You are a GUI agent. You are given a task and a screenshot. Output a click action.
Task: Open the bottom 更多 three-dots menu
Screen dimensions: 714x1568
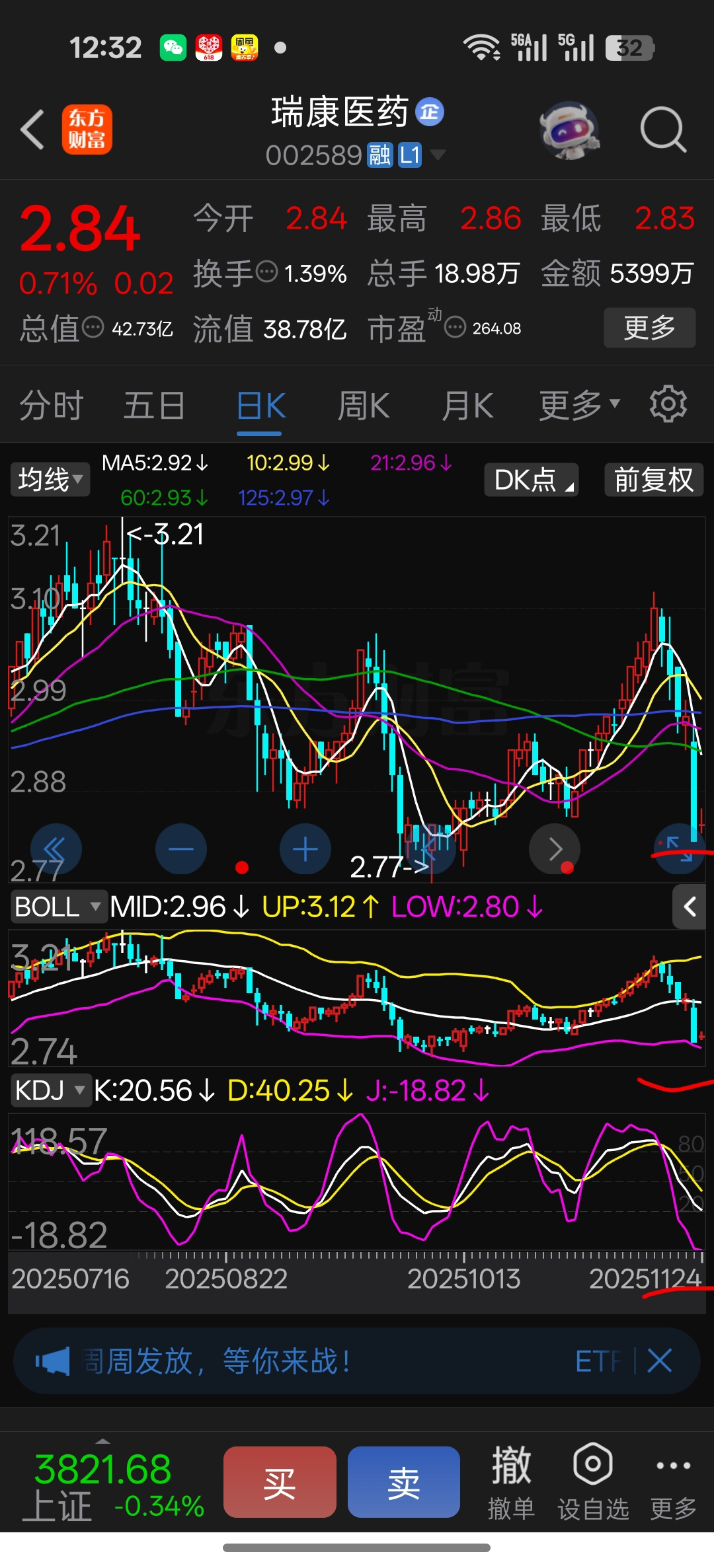click(674, 1482)
